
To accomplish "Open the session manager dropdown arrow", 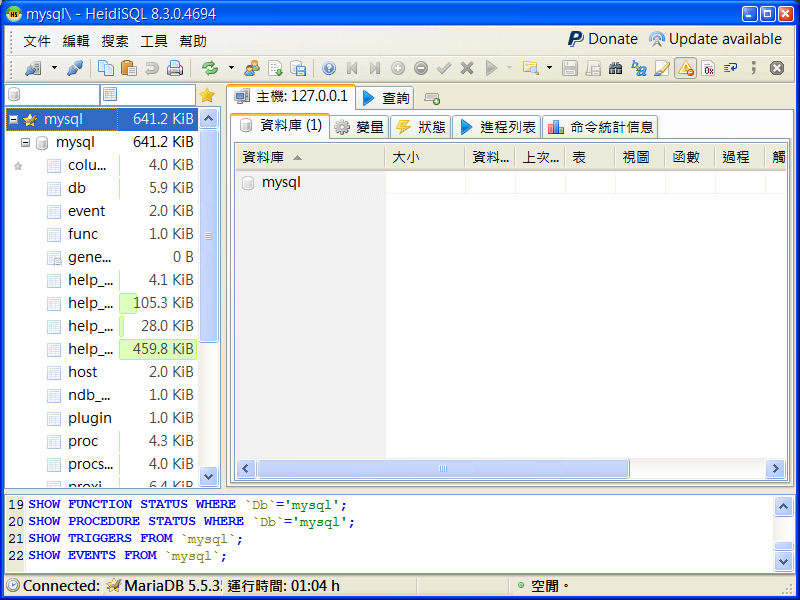I will (54, 68).
